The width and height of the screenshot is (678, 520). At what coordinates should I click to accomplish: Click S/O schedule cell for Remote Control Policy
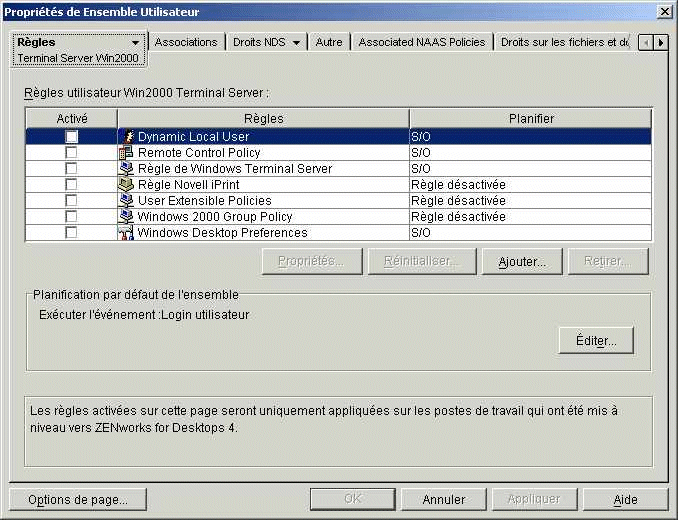coord(530,153)
